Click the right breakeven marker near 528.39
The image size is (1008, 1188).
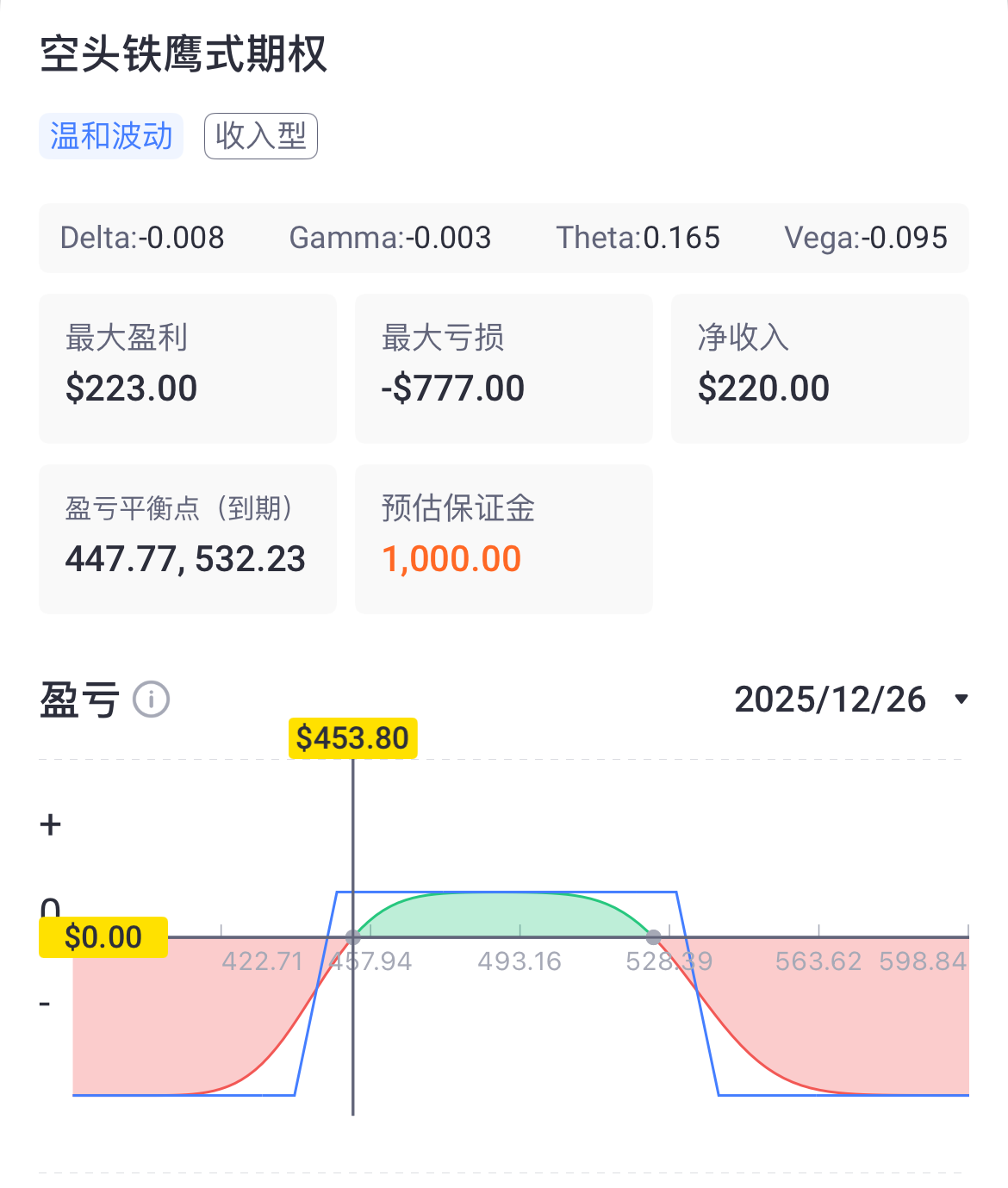pos(654,936)
